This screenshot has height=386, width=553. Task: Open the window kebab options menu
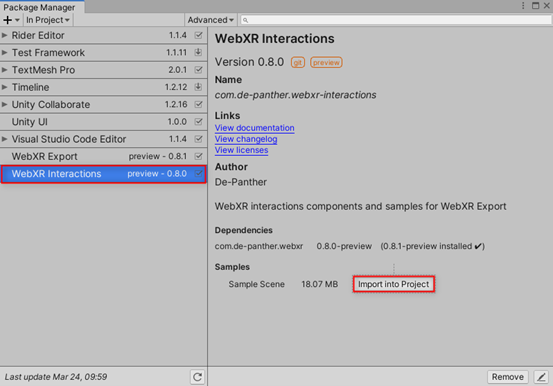[523, 5]
